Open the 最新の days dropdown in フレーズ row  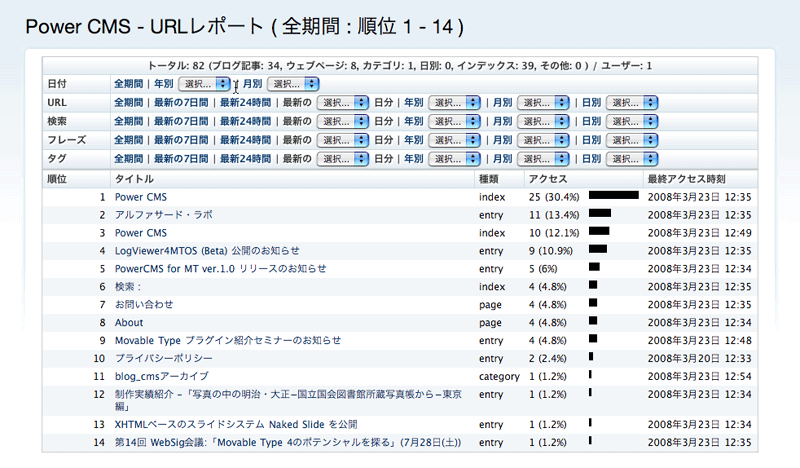(342, 140)
